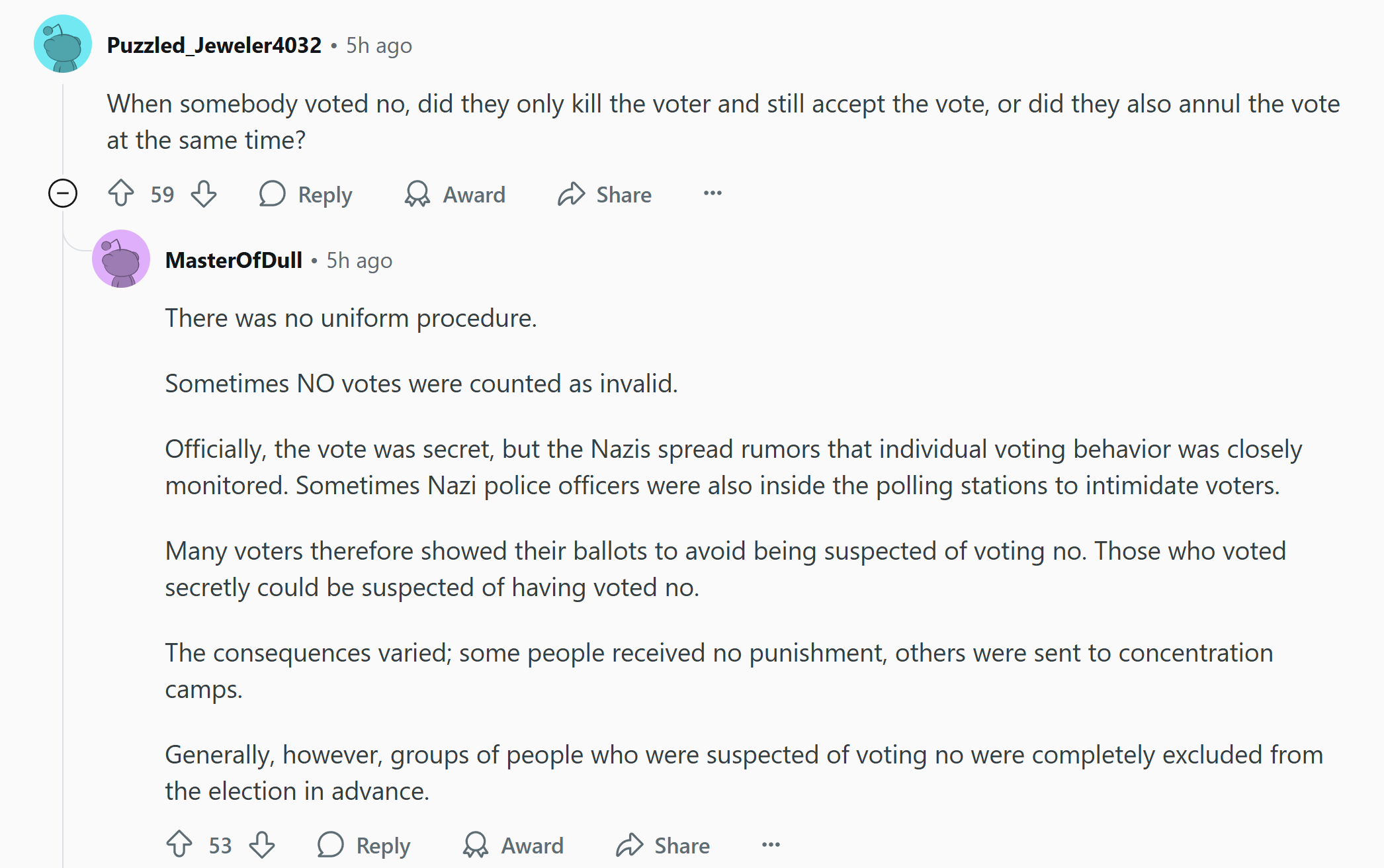Click MasterOfDull's purple avatar
This screenshot has width=1384, height=868.
point(121,259)
